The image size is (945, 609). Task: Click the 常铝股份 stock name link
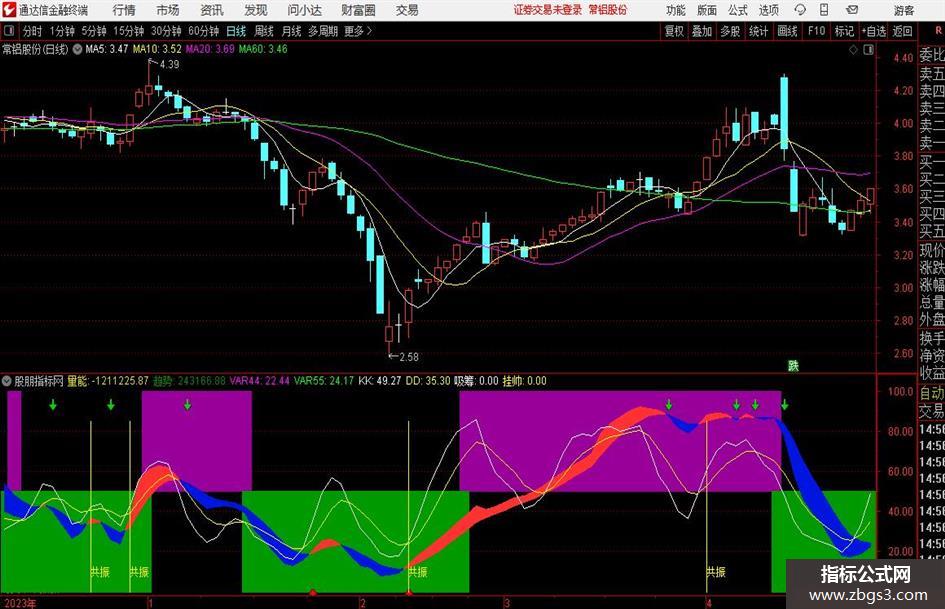pos(608,10)
